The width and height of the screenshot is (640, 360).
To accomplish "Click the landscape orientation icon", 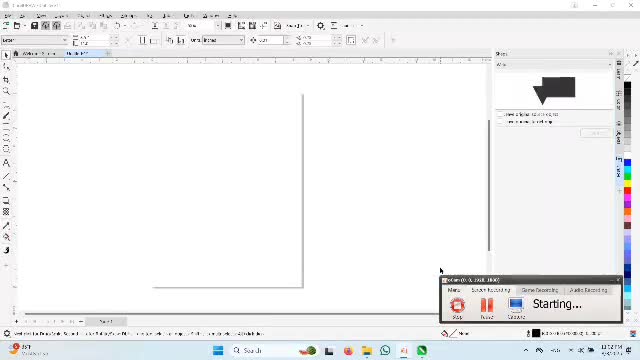I will click(154, 40).
